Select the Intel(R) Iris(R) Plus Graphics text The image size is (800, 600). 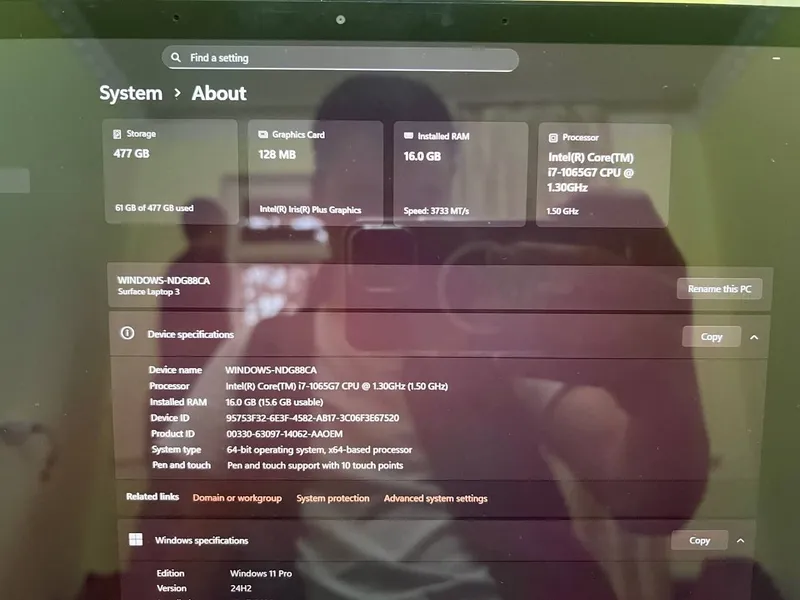(x=310, y=210)
